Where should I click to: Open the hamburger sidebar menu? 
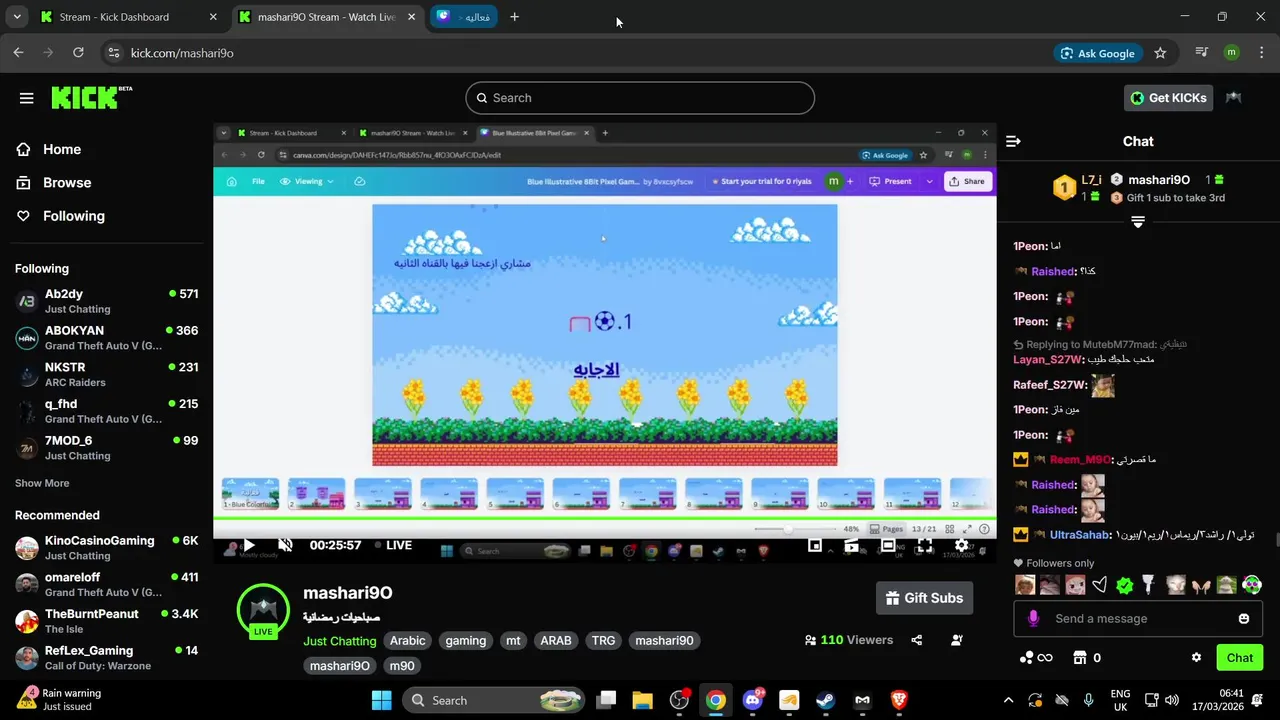(x=26, y=98)
